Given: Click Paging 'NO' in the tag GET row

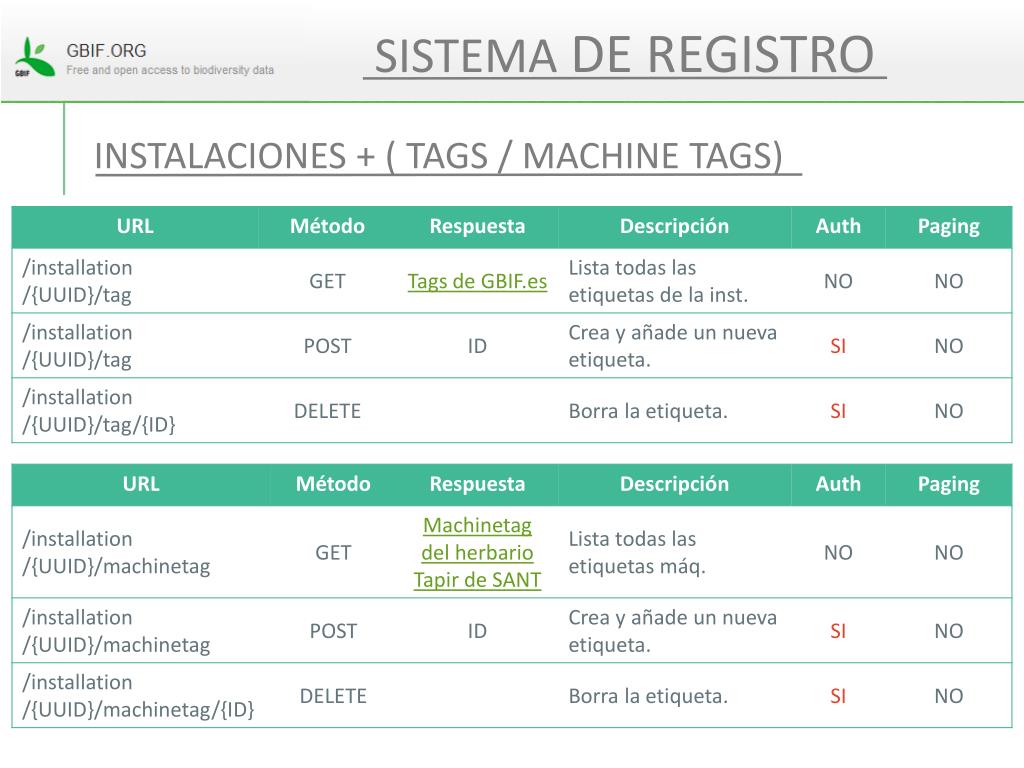Looking at the screenshot, I should [949, 281].
